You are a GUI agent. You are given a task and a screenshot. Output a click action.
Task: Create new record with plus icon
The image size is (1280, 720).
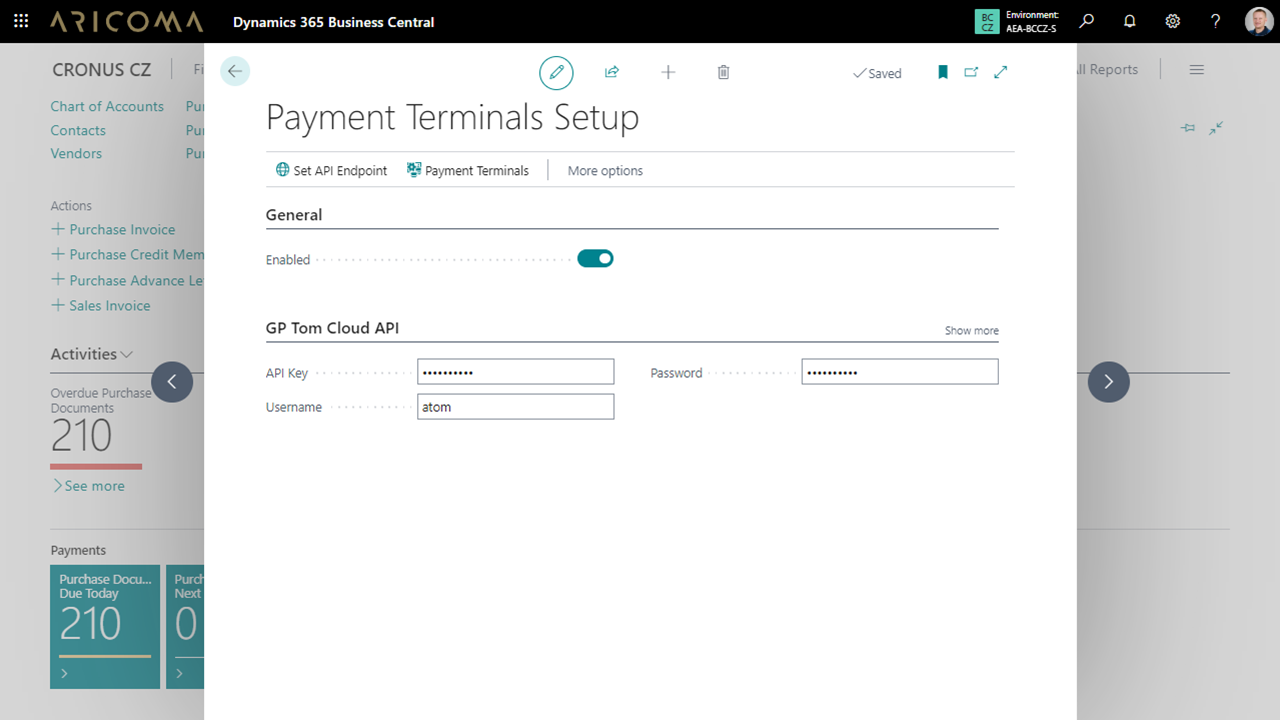click(x=668, y=72)
